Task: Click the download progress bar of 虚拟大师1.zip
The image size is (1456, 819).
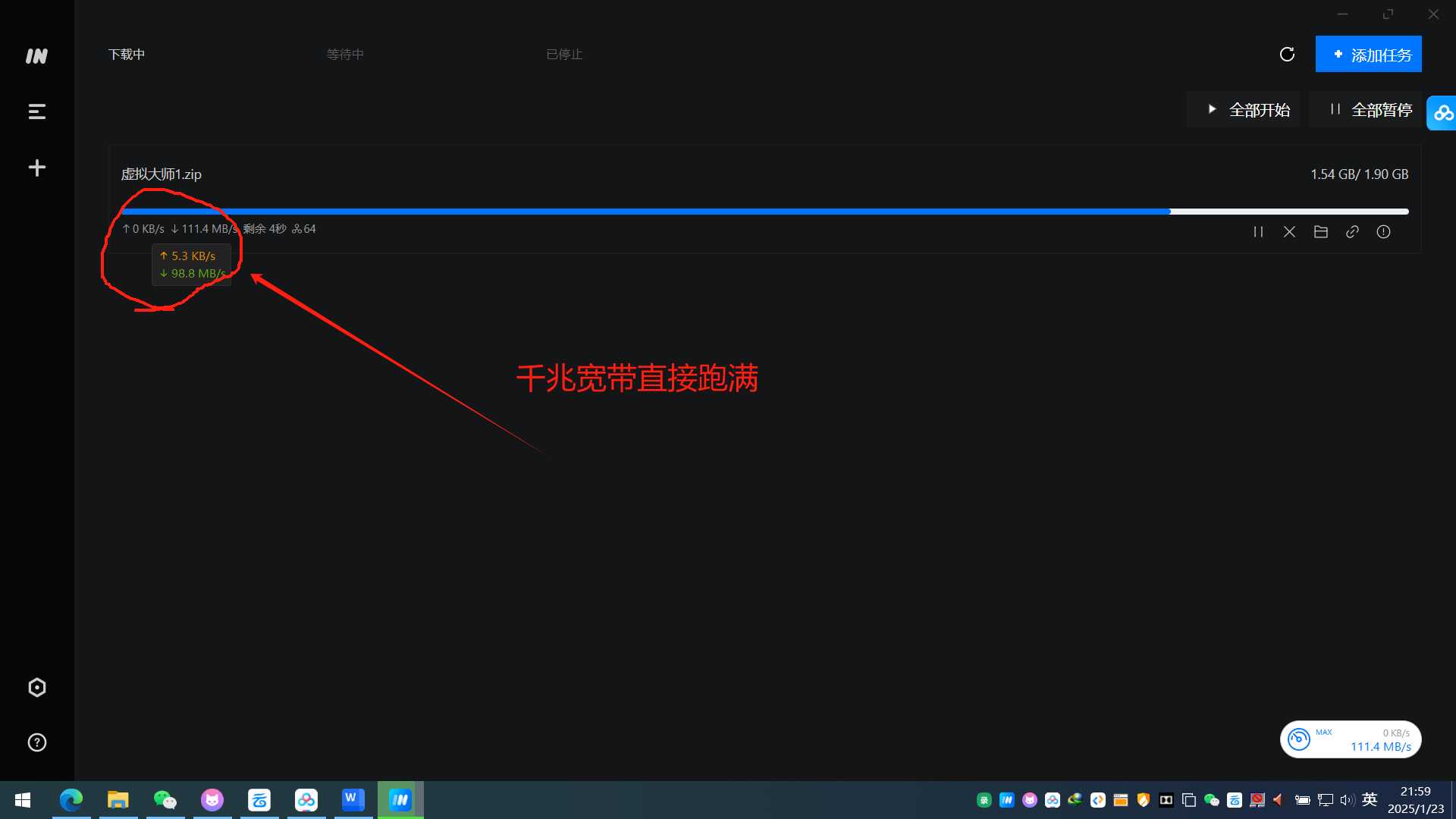Action: tap(764, 212)
